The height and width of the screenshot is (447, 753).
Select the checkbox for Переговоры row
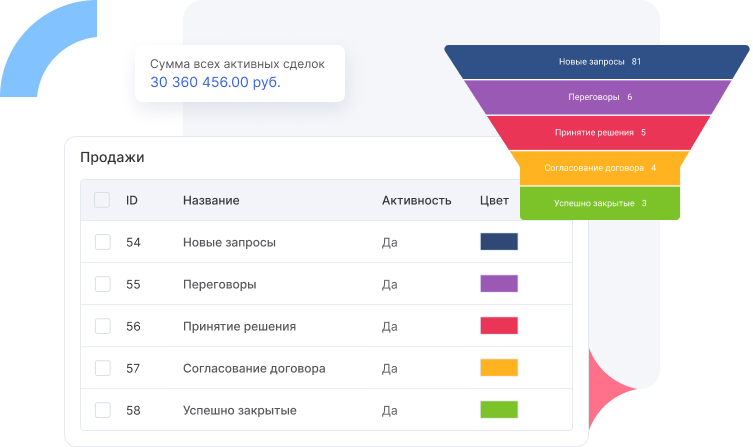[x=102, y=284]
